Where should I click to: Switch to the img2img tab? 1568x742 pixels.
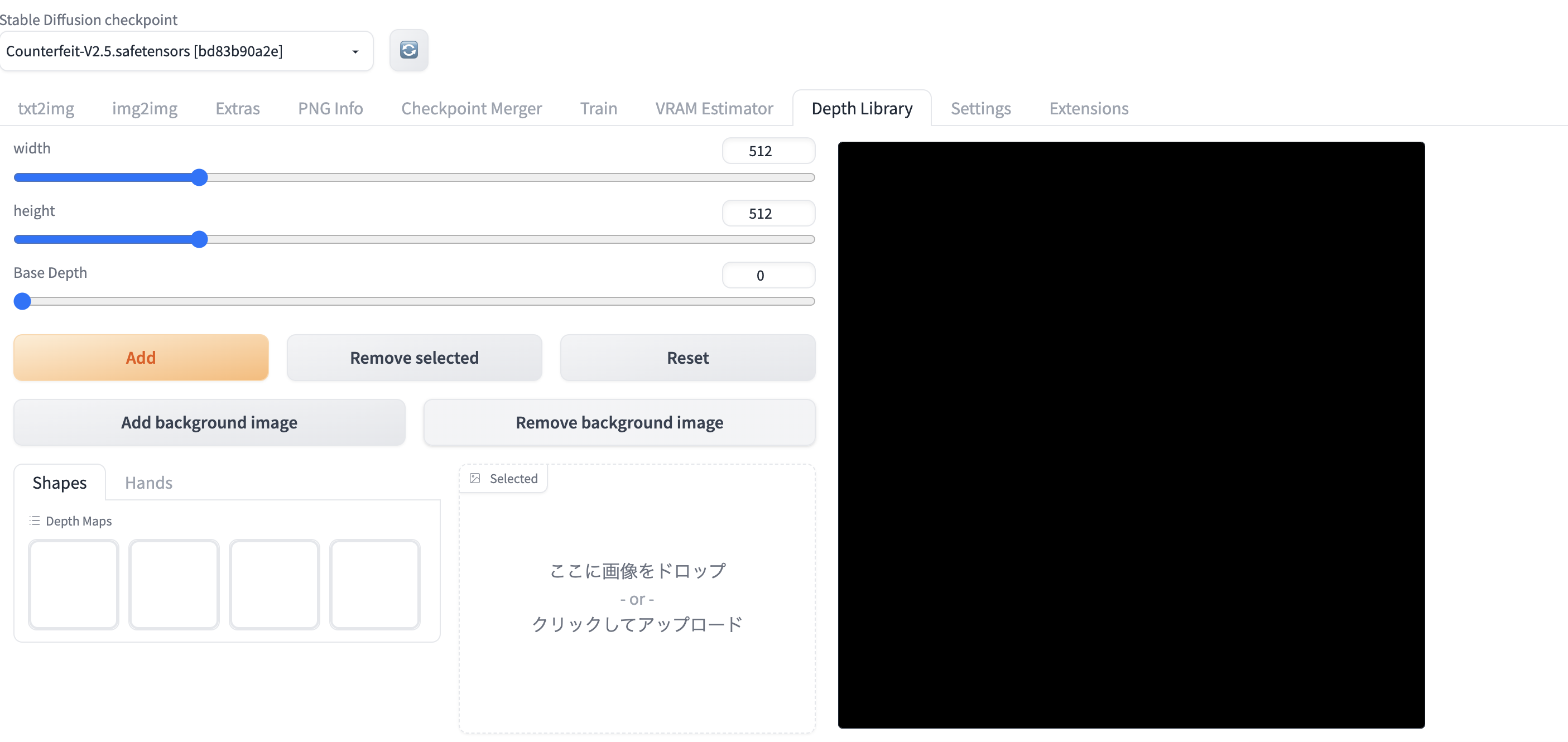pos(145,108)
